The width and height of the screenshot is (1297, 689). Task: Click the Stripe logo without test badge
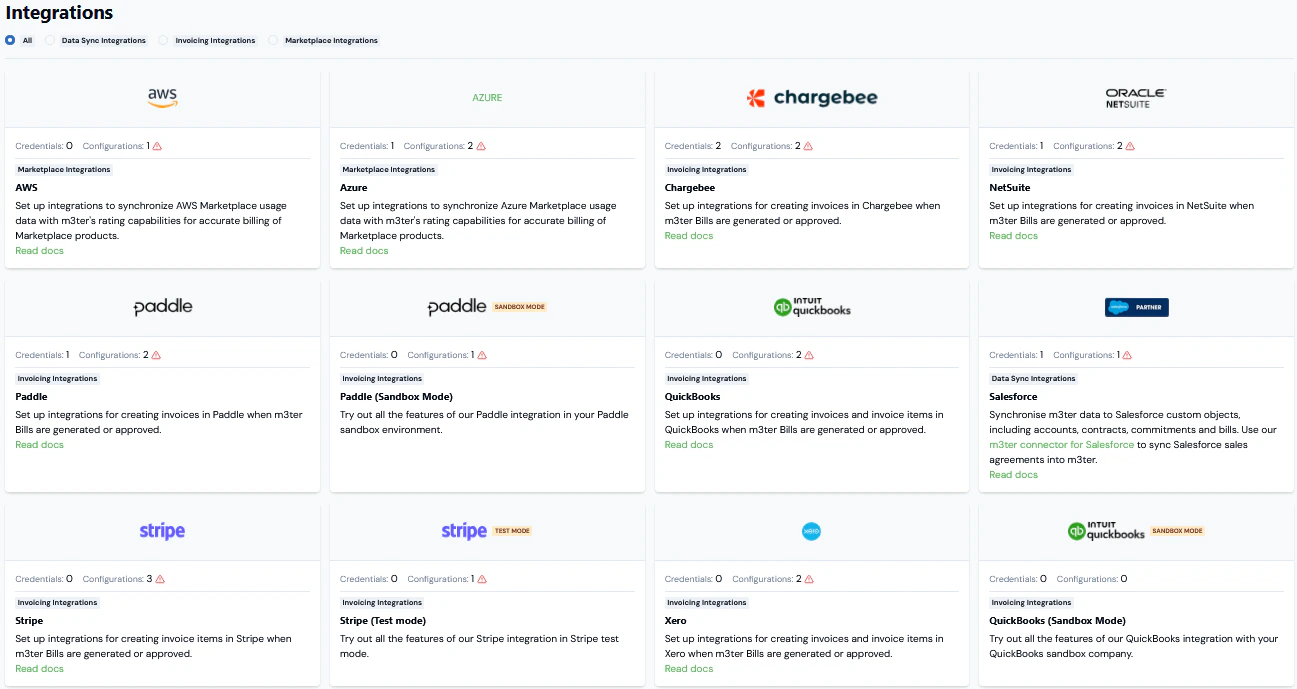pos(162,531)
